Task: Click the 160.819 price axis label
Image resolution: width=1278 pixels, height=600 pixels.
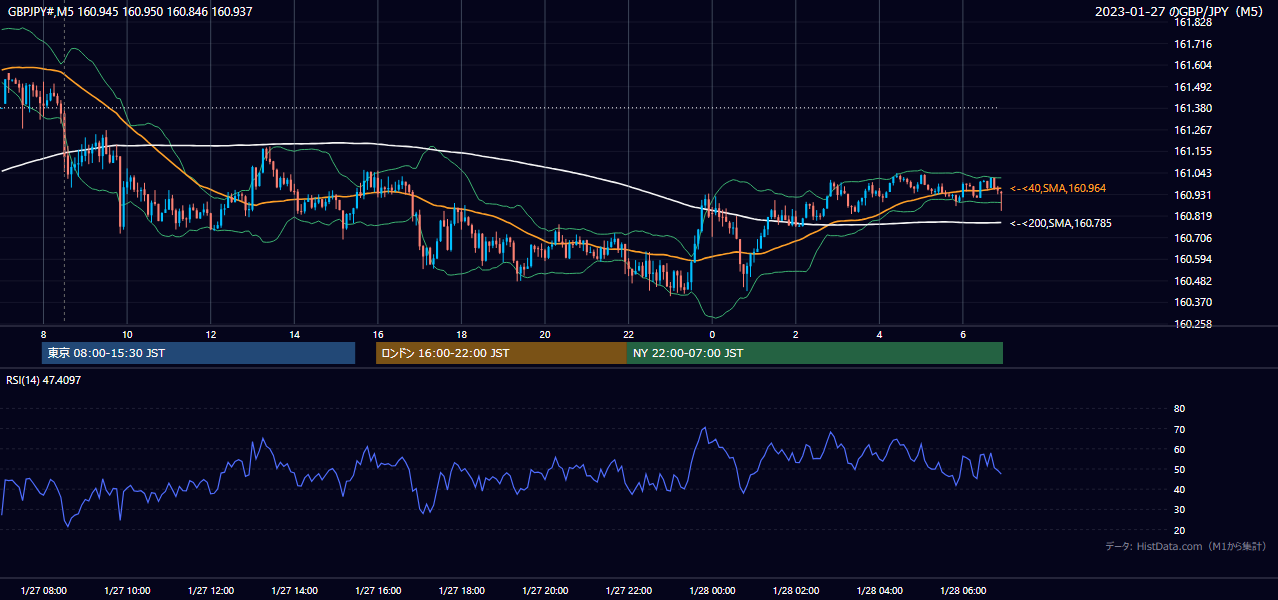Action: coord(1192,216)
